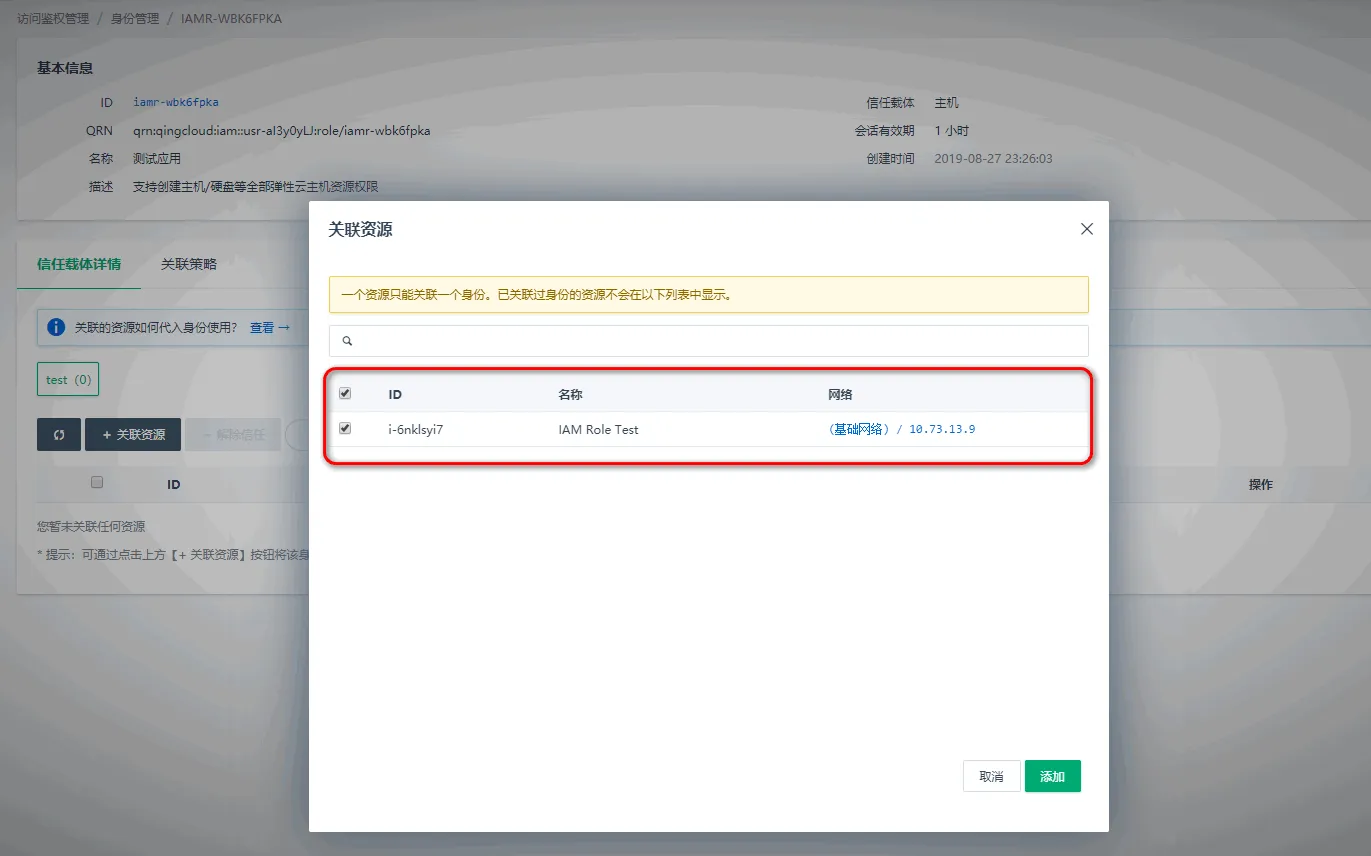Select the test (0) tag
Image resolution: width=1371 pixels, height=856 pixels.
click(x=68, y=380)
